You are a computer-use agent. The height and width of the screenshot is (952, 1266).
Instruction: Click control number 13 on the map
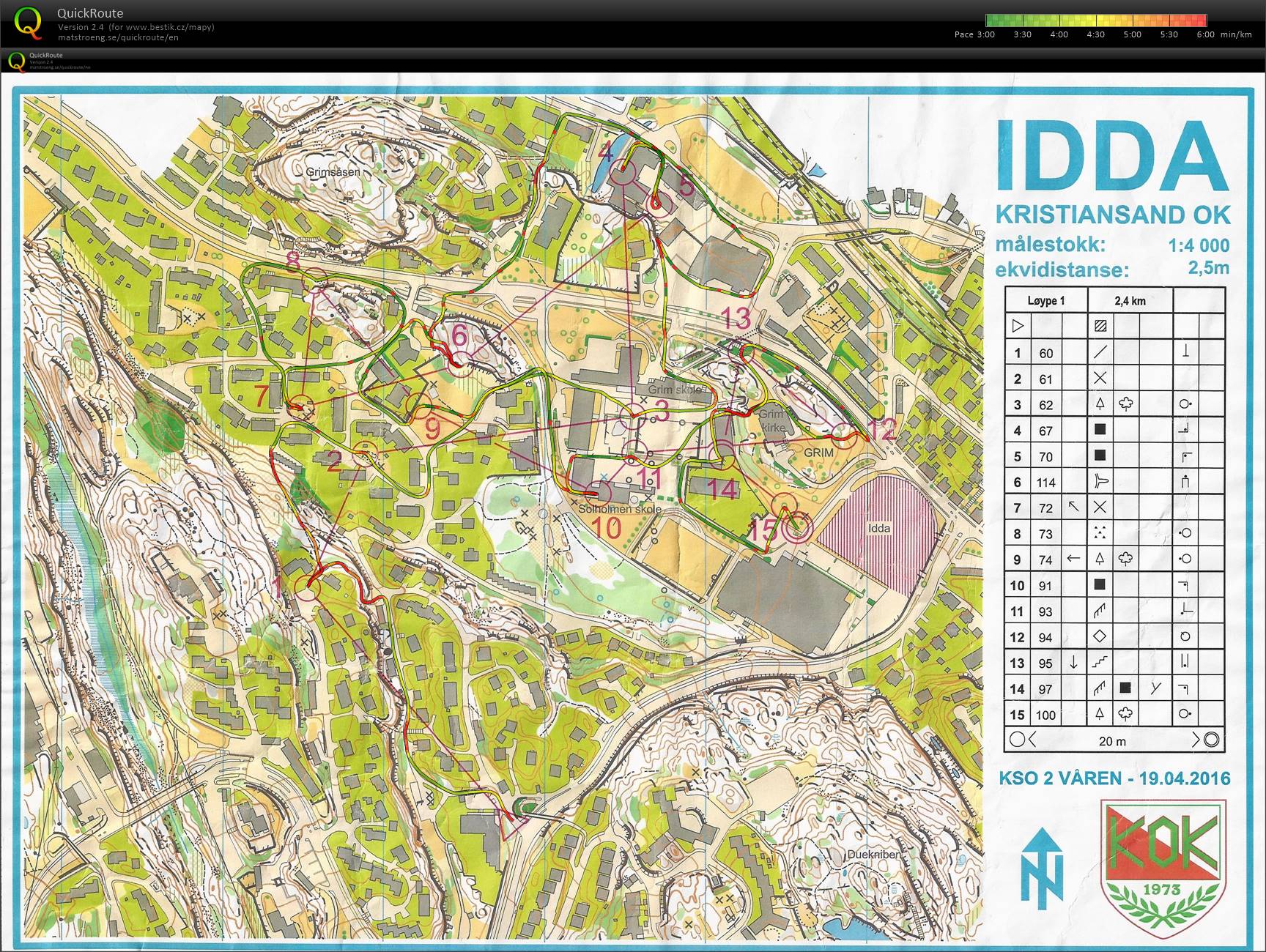[736, 318]
